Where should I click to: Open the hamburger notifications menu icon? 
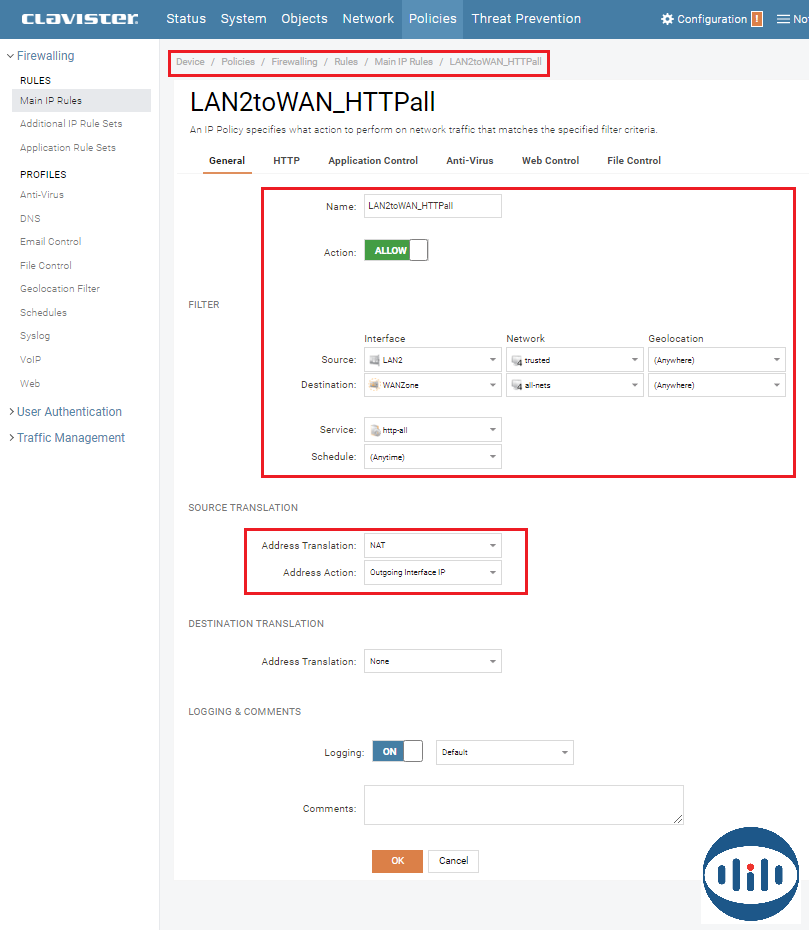[x=783, y=19]
